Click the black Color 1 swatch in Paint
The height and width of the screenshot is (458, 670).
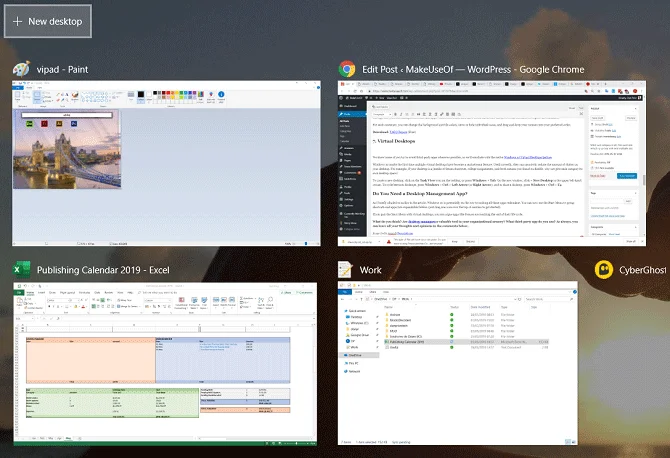[x=141, y=95]
